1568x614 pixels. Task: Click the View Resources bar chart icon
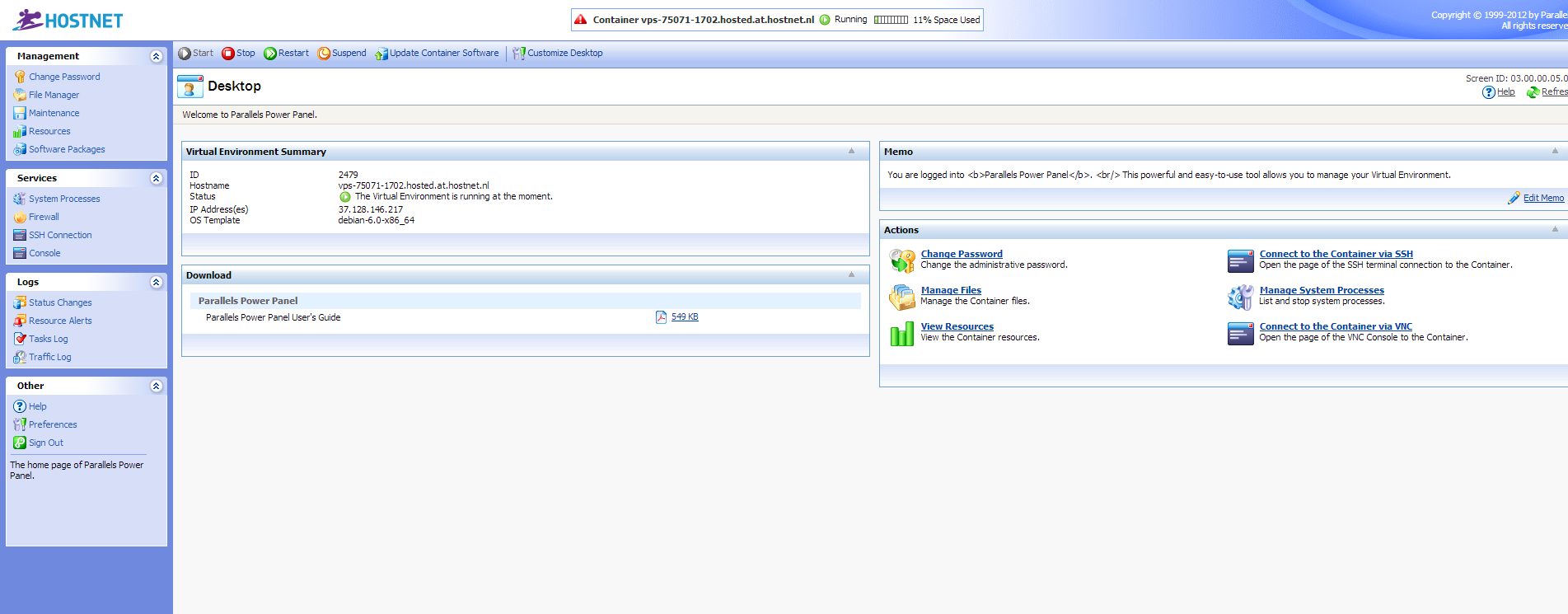pos(902,333)
